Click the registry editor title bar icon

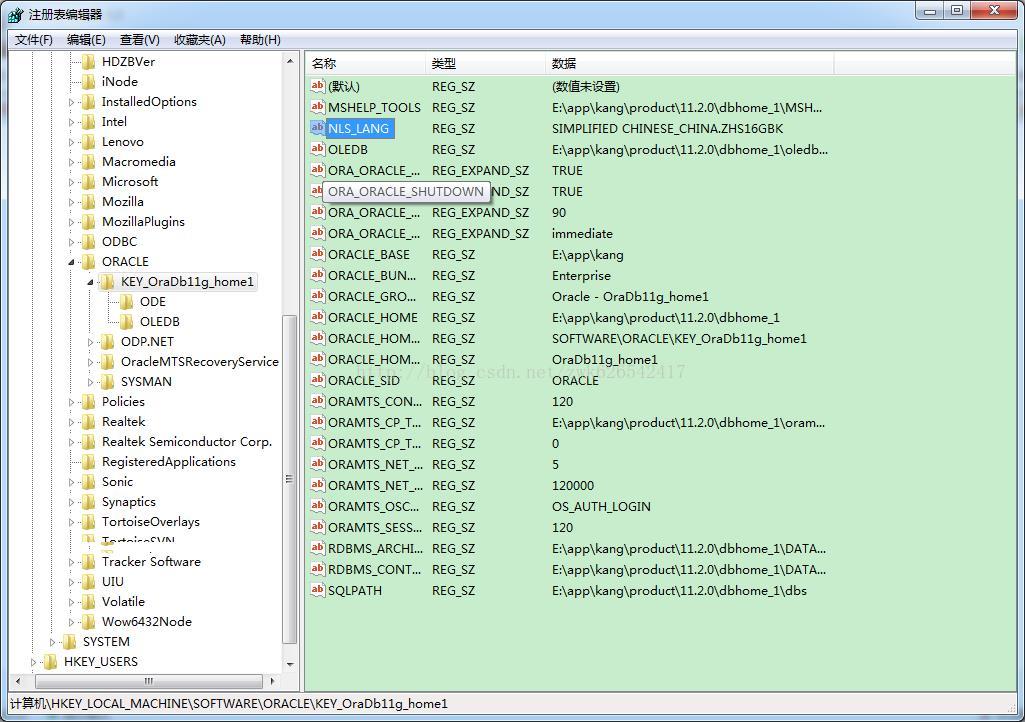point(16,14)
